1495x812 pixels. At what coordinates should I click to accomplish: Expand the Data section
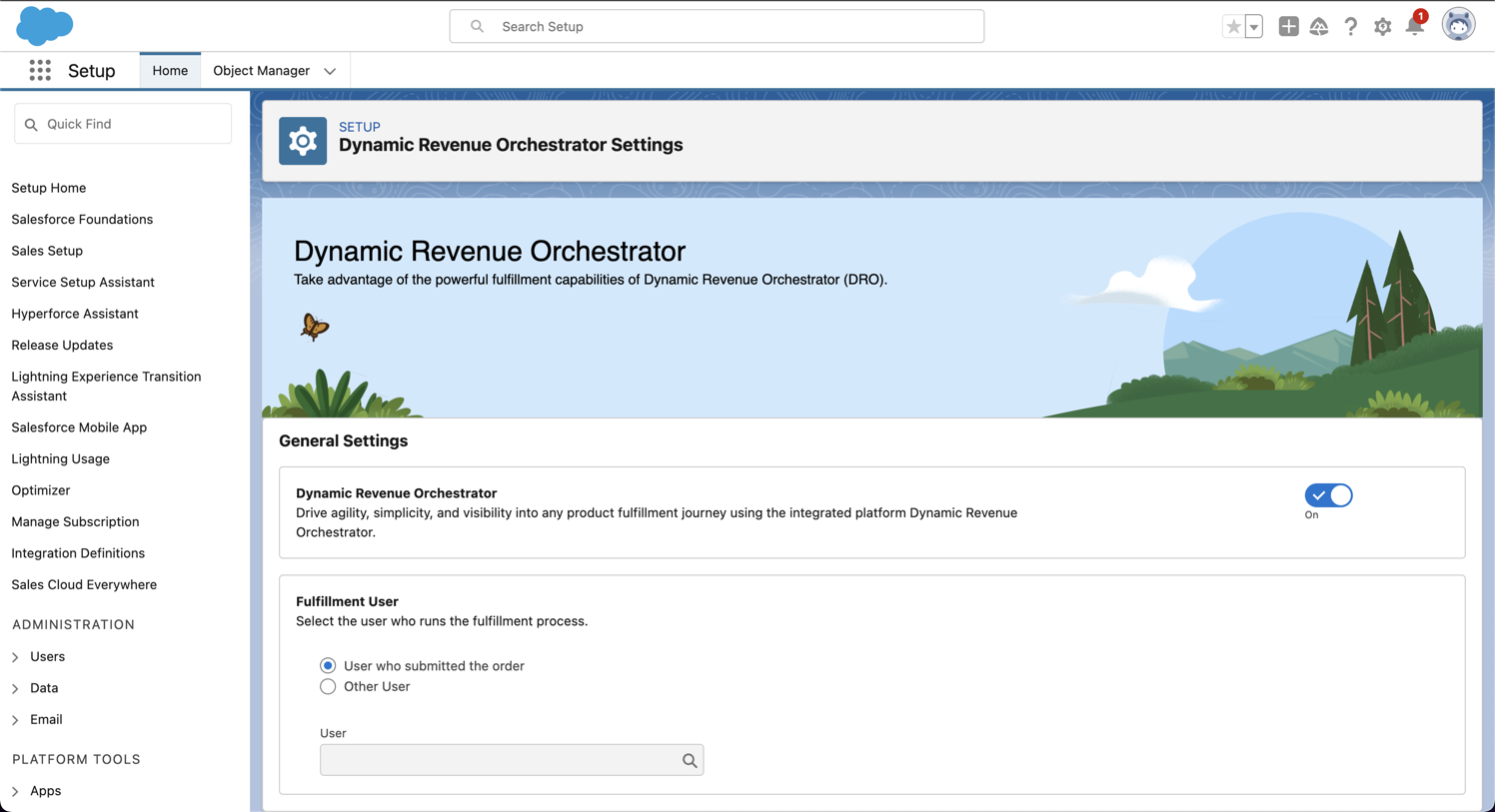pyautogui.click(x=15, y=688)
